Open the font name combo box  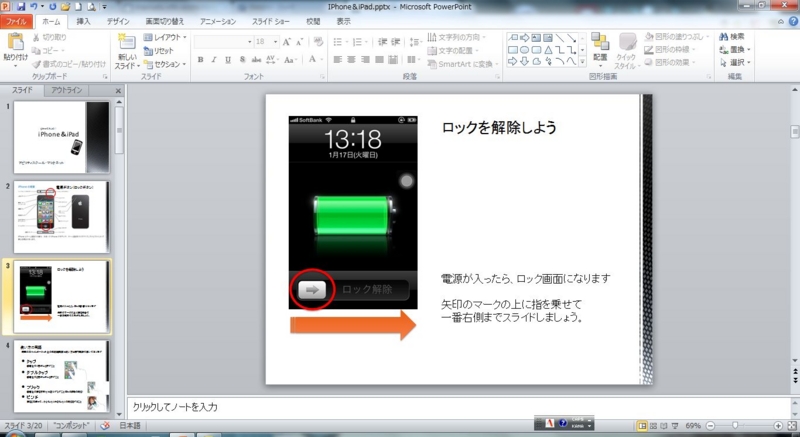(223, 42)
